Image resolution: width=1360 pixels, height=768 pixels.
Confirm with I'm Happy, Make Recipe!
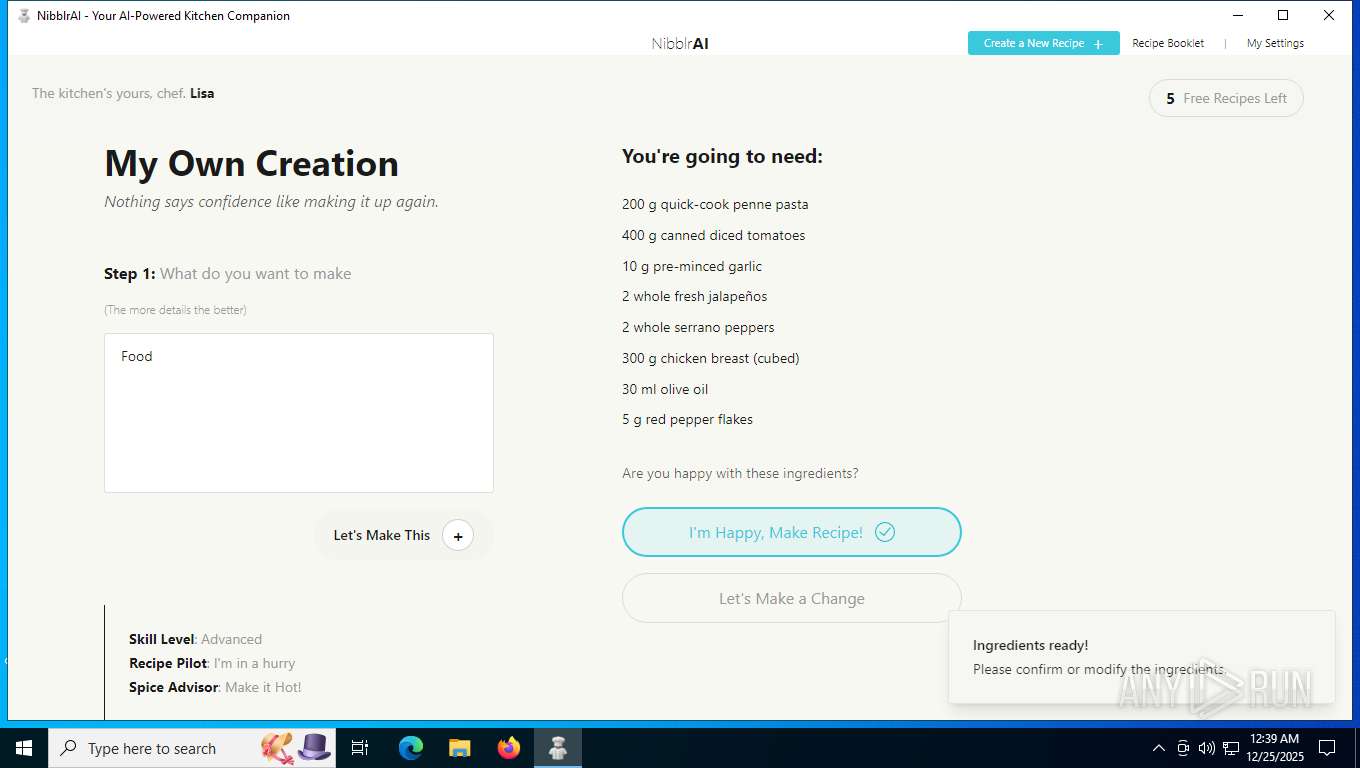791,532
